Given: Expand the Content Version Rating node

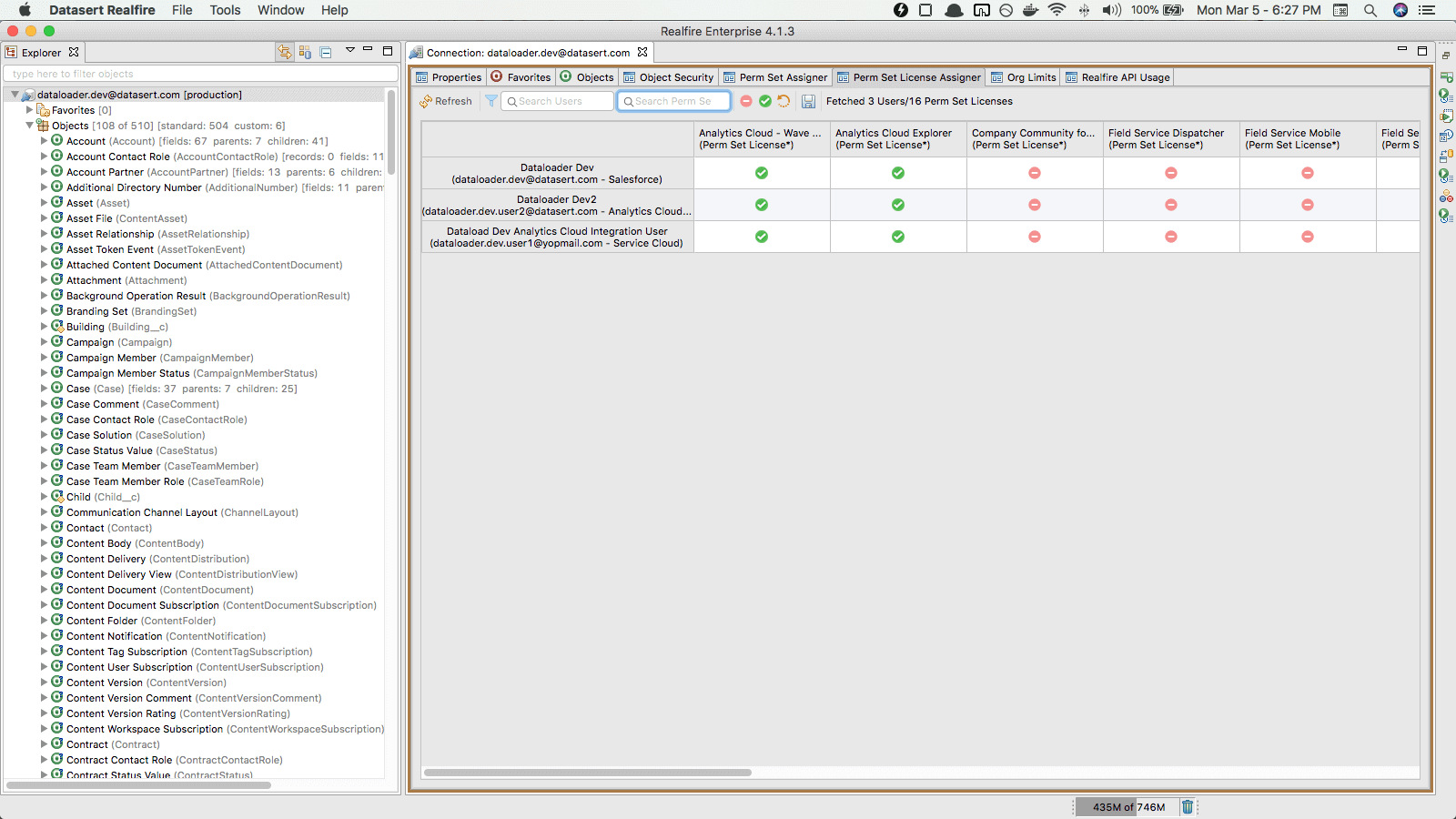Looking at the screenshot, I should tap(44, 713).
